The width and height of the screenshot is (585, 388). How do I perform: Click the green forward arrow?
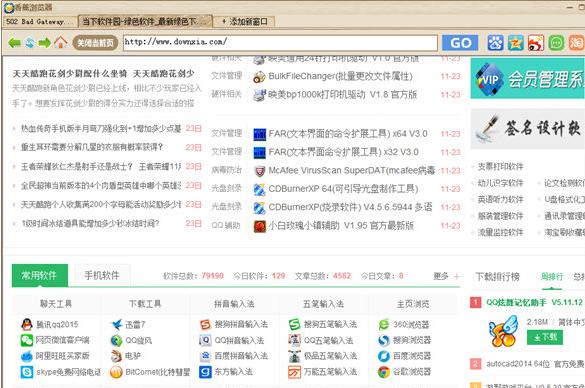coord(44,43)
